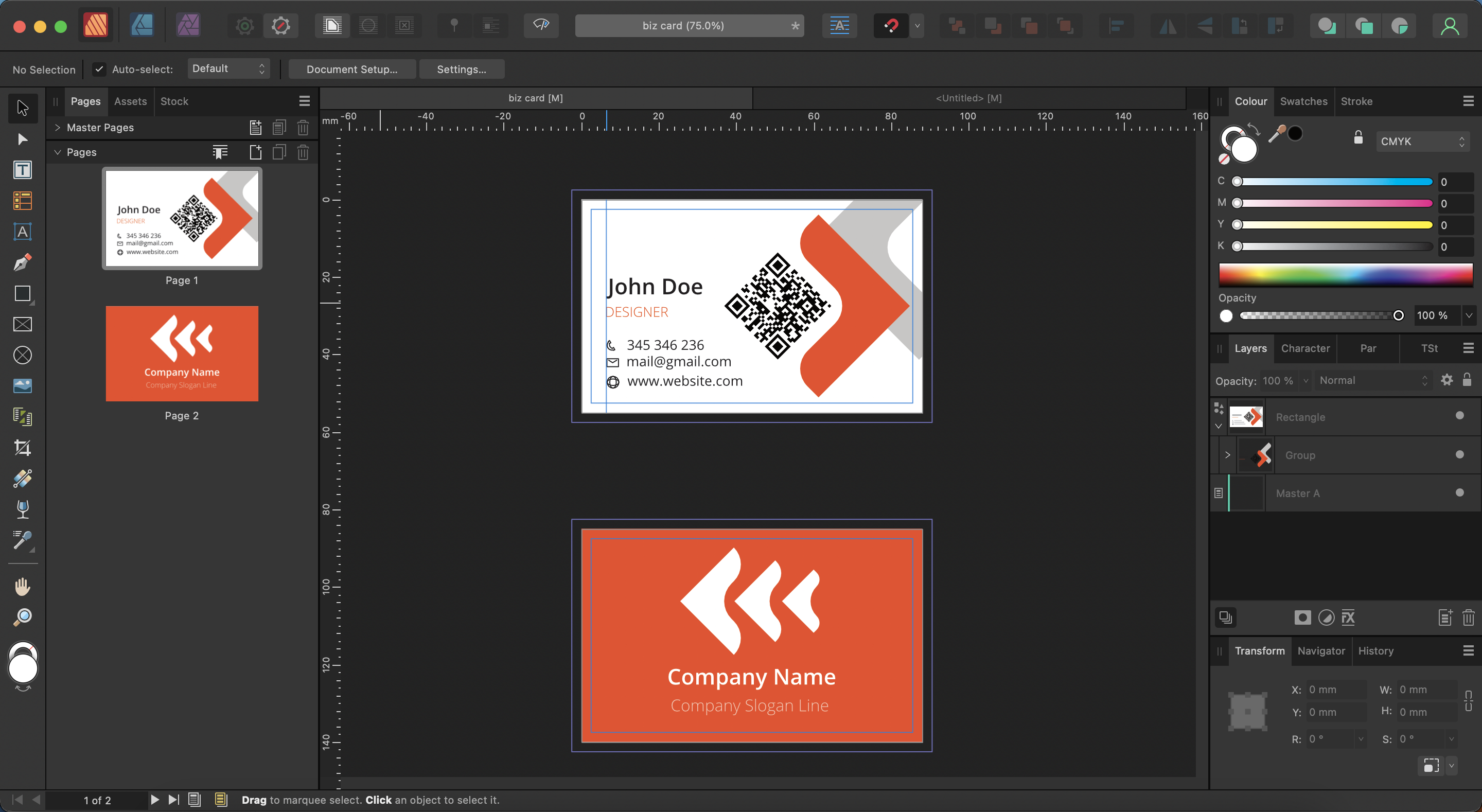
Task: Select the Move tool arrow
Action: click(x=23, y=108)
